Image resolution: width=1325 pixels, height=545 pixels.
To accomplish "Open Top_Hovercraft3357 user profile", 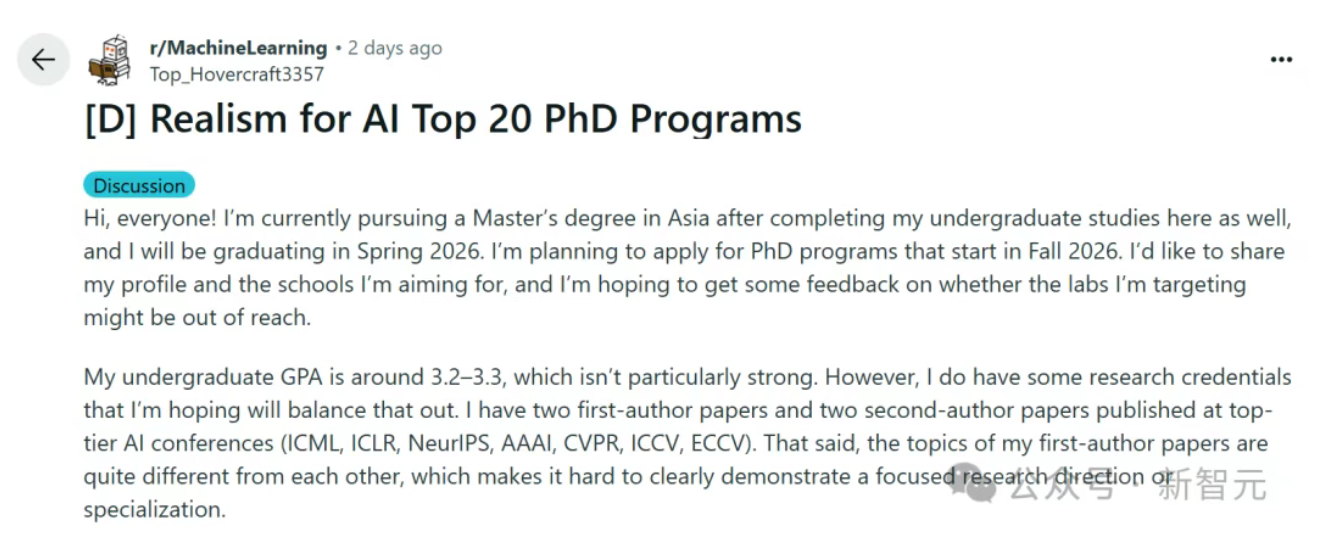I will pyautogui.click(x=236, y=74).
